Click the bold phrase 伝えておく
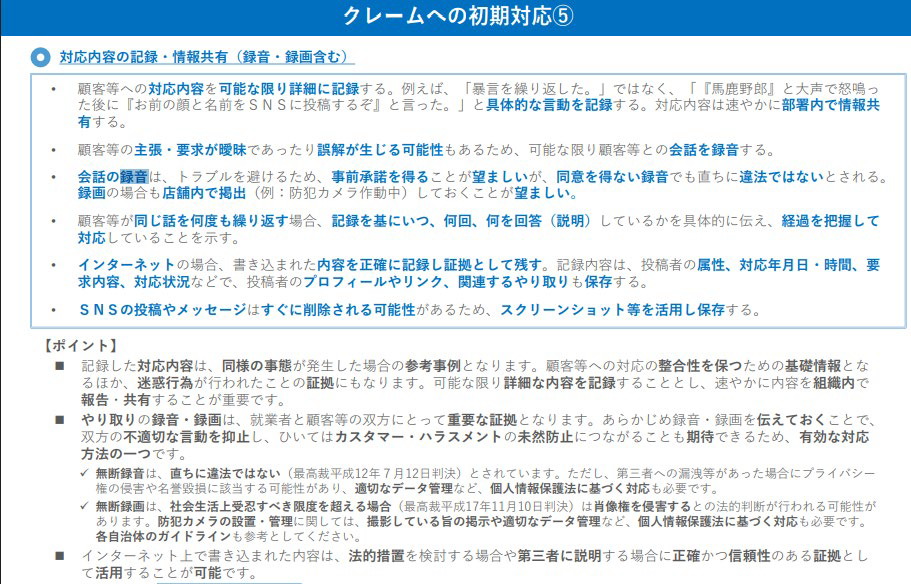Image resolution: width=911 pixels, height=584 pixels. point(791,420)
